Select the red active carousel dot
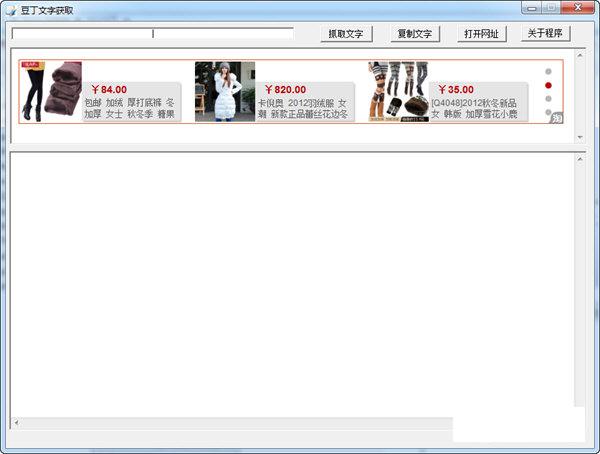The width and height of the screenshot is (600, 454). pyautogui.click(x=548, y=85)
